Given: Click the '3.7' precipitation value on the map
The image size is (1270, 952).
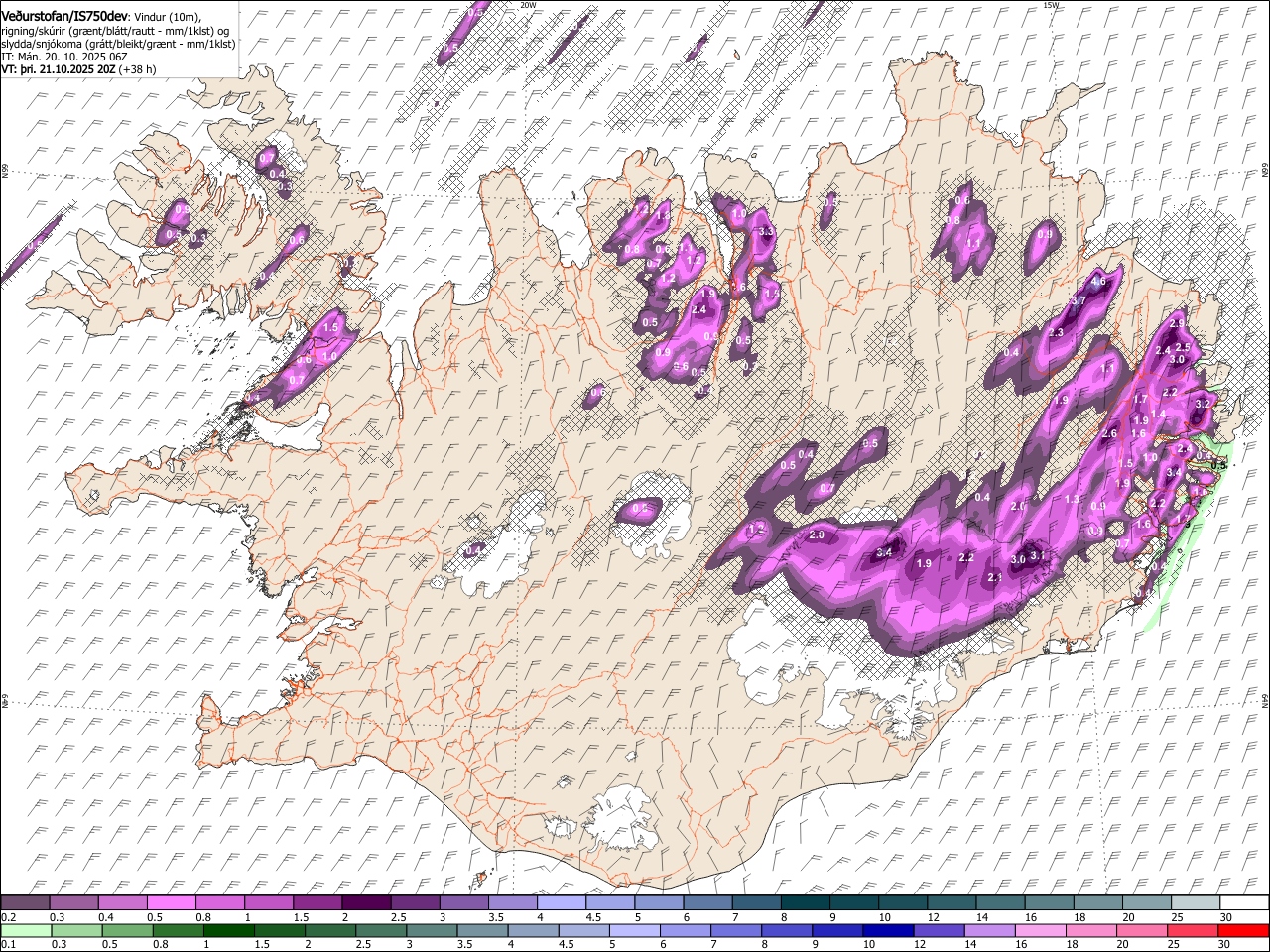Looking at the screenshot, I should (x=1079, y=300).
